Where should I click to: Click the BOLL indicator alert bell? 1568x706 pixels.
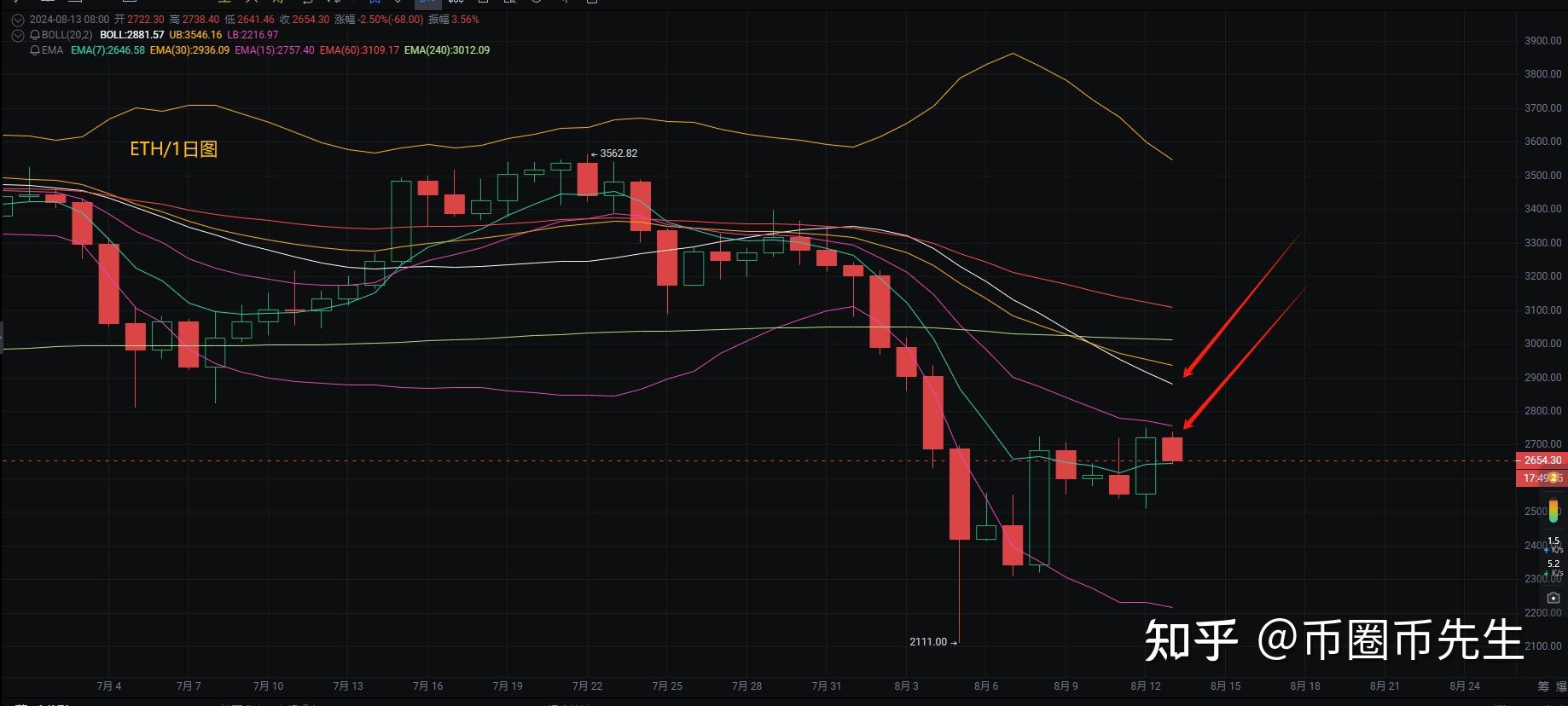coord(35,35)
